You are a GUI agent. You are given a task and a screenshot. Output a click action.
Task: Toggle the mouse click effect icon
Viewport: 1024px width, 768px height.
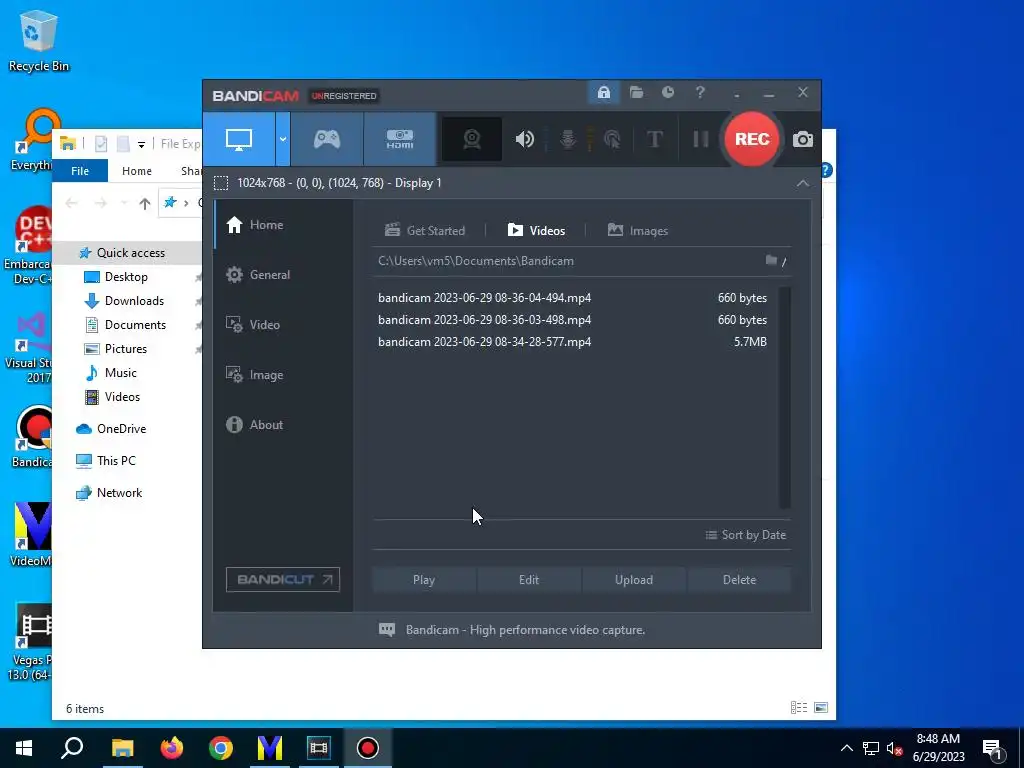point(612,139)
